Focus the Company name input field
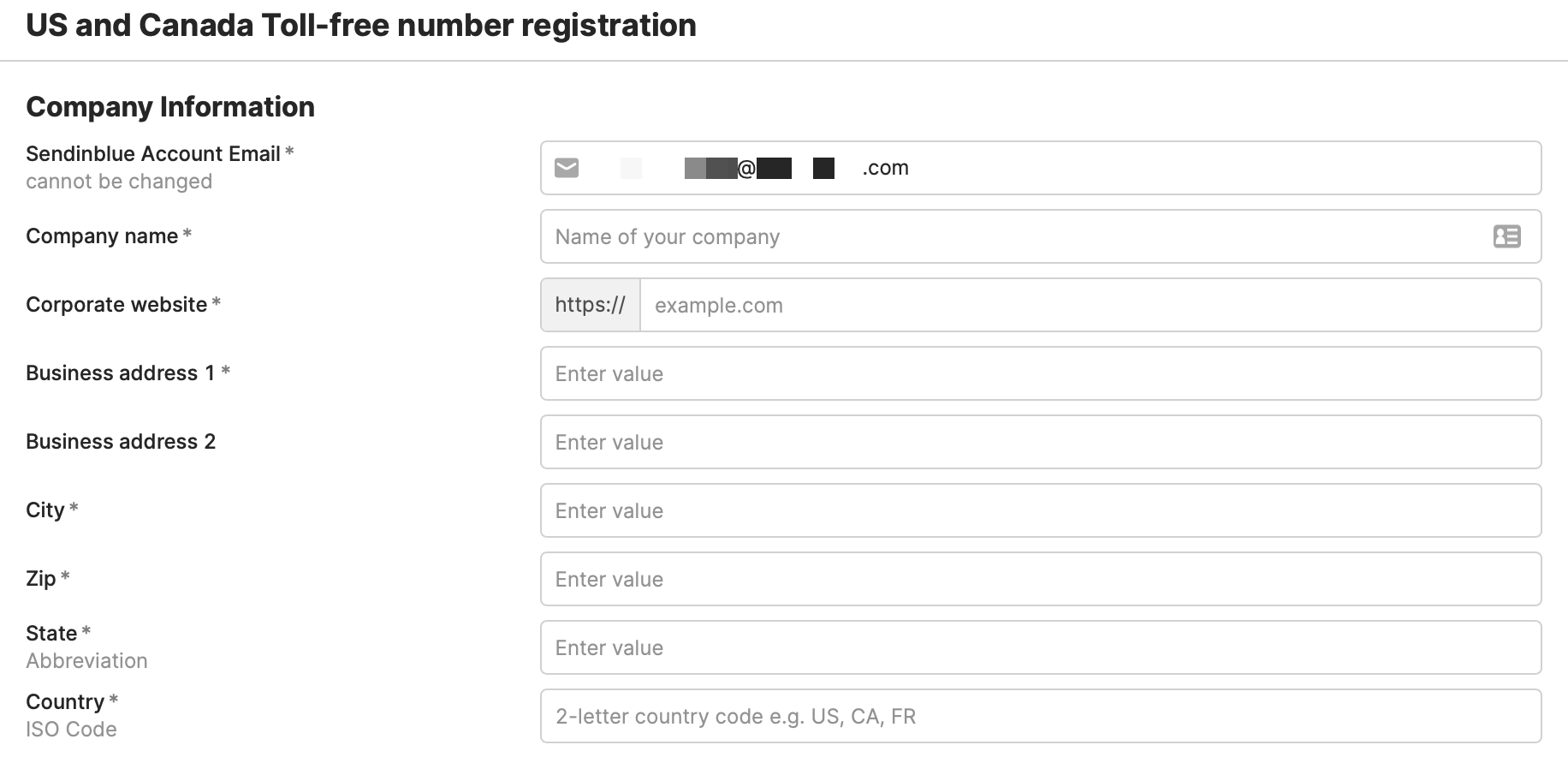 (1010, 236)
